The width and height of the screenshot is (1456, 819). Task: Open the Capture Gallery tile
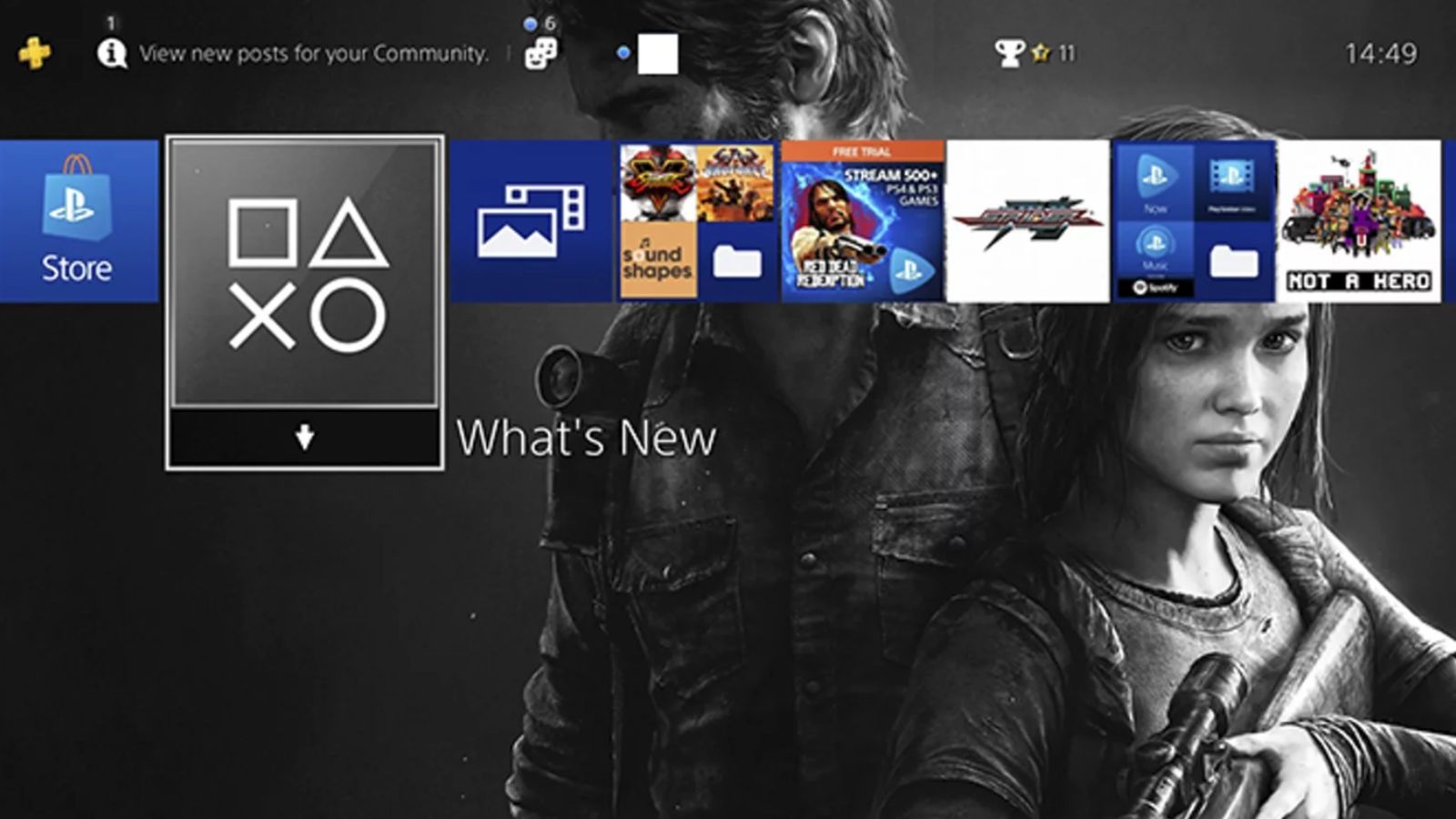(x=531, y=221)
